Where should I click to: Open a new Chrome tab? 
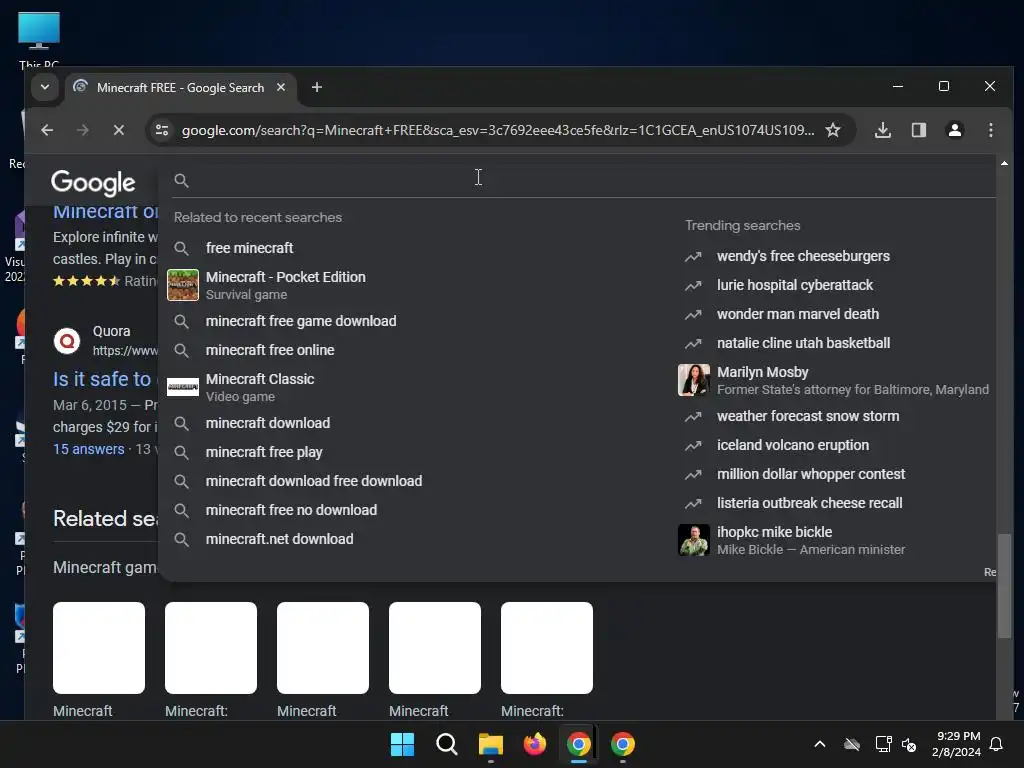pos(317,87)
